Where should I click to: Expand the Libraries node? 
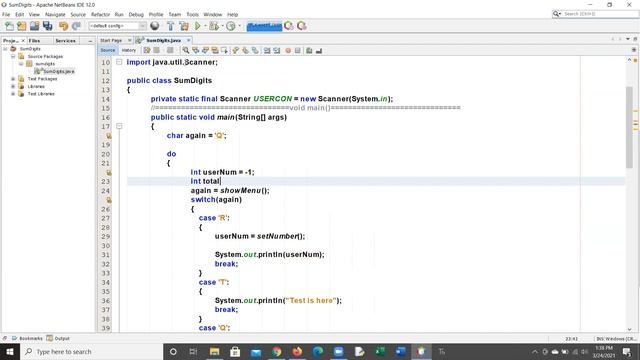point(13,87)
